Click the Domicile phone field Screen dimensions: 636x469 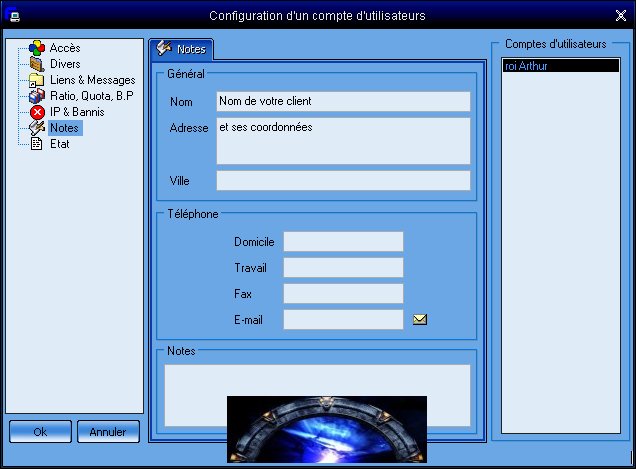[343, 242]
